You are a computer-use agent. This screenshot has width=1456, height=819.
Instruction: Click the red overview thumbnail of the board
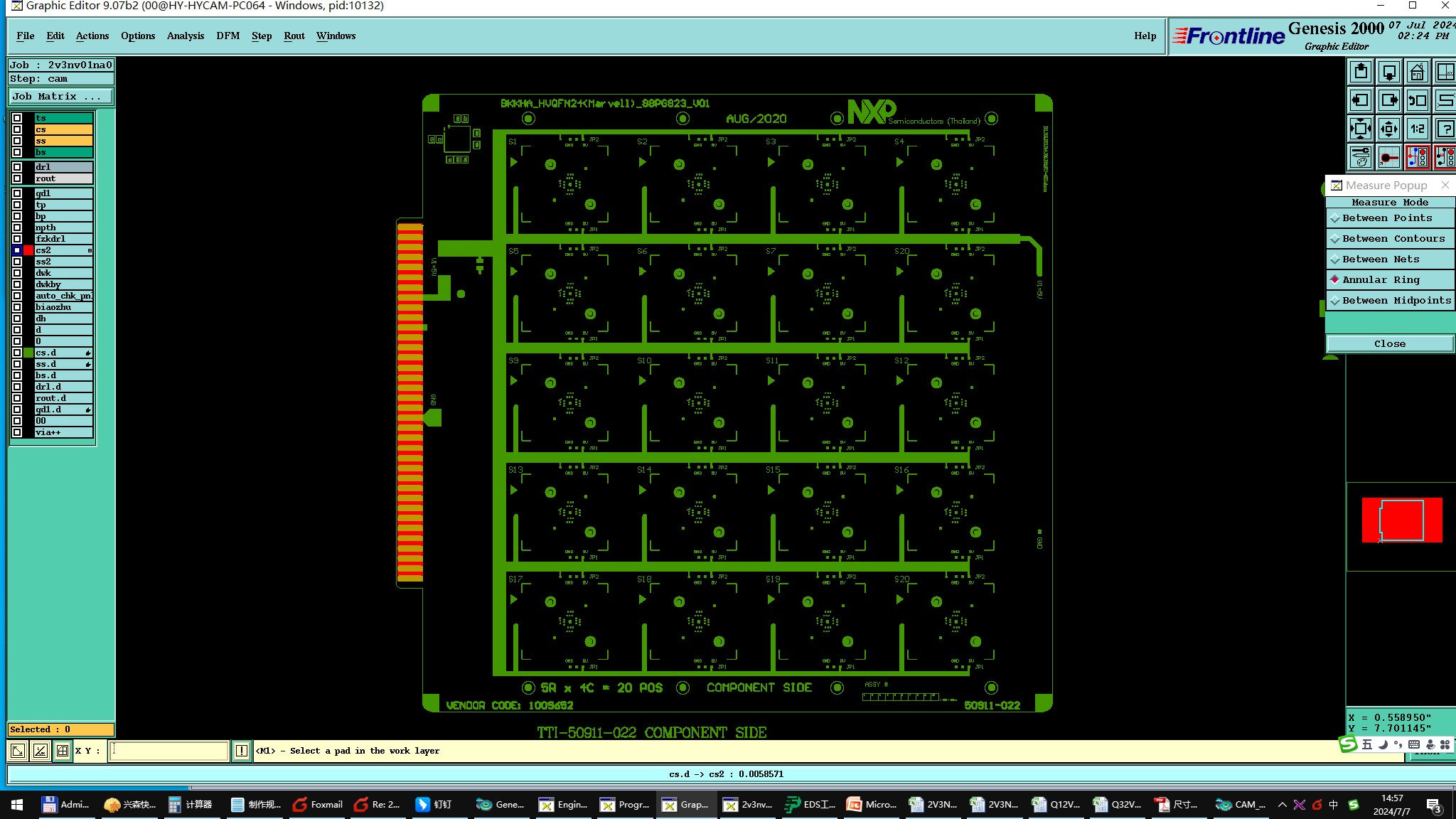point(1402,520)
